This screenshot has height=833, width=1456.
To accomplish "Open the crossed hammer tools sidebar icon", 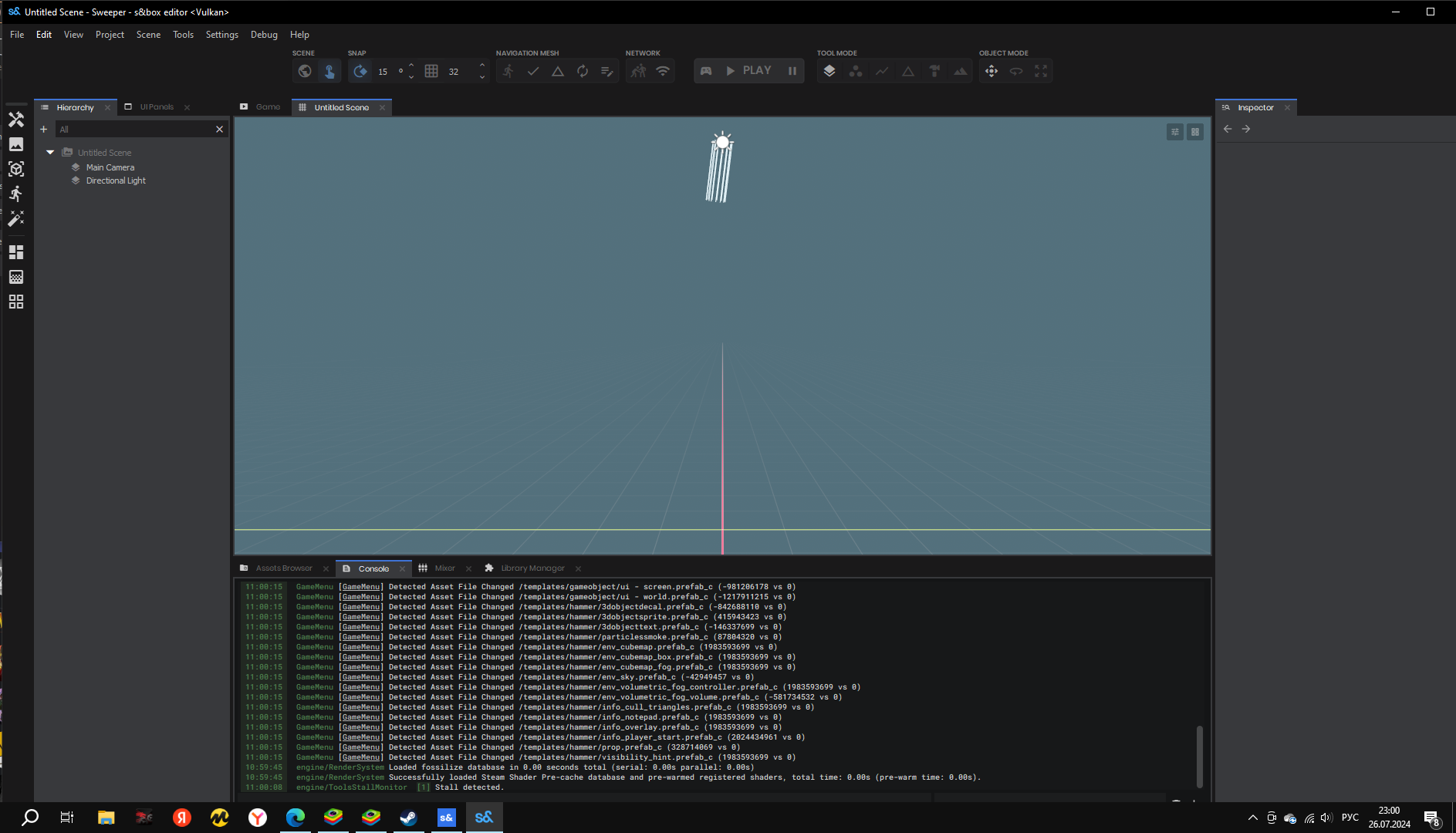I will pos(16,120).
